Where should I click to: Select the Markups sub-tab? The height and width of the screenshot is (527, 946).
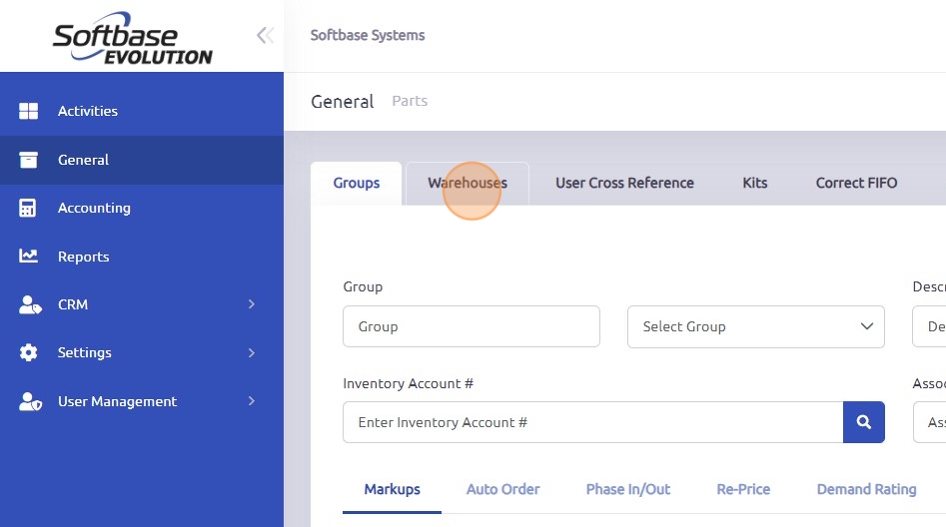point(392,490)
